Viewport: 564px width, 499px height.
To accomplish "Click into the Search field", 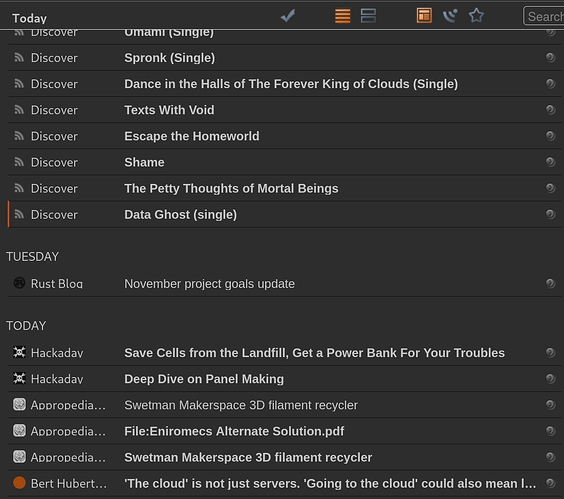I will pyautogui.click(x=543, y=16).
